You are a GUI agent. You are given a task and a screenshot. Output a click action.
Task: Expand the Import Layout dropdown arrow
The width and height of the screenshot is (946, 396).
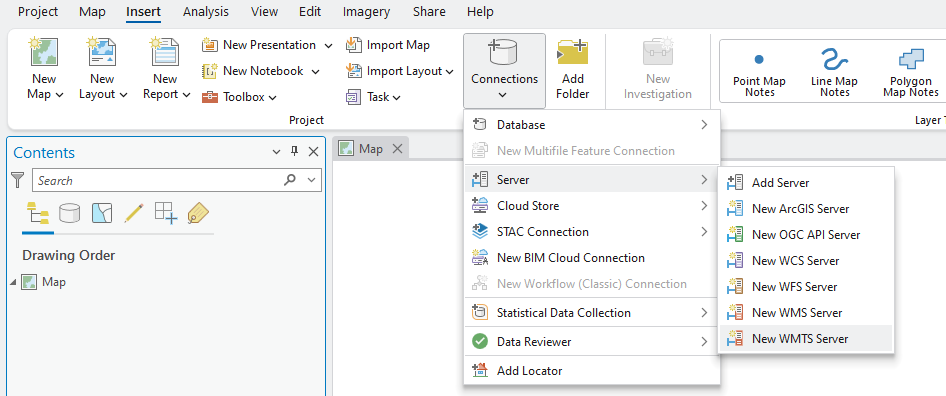pyautogui.click(x=449, y=72)
